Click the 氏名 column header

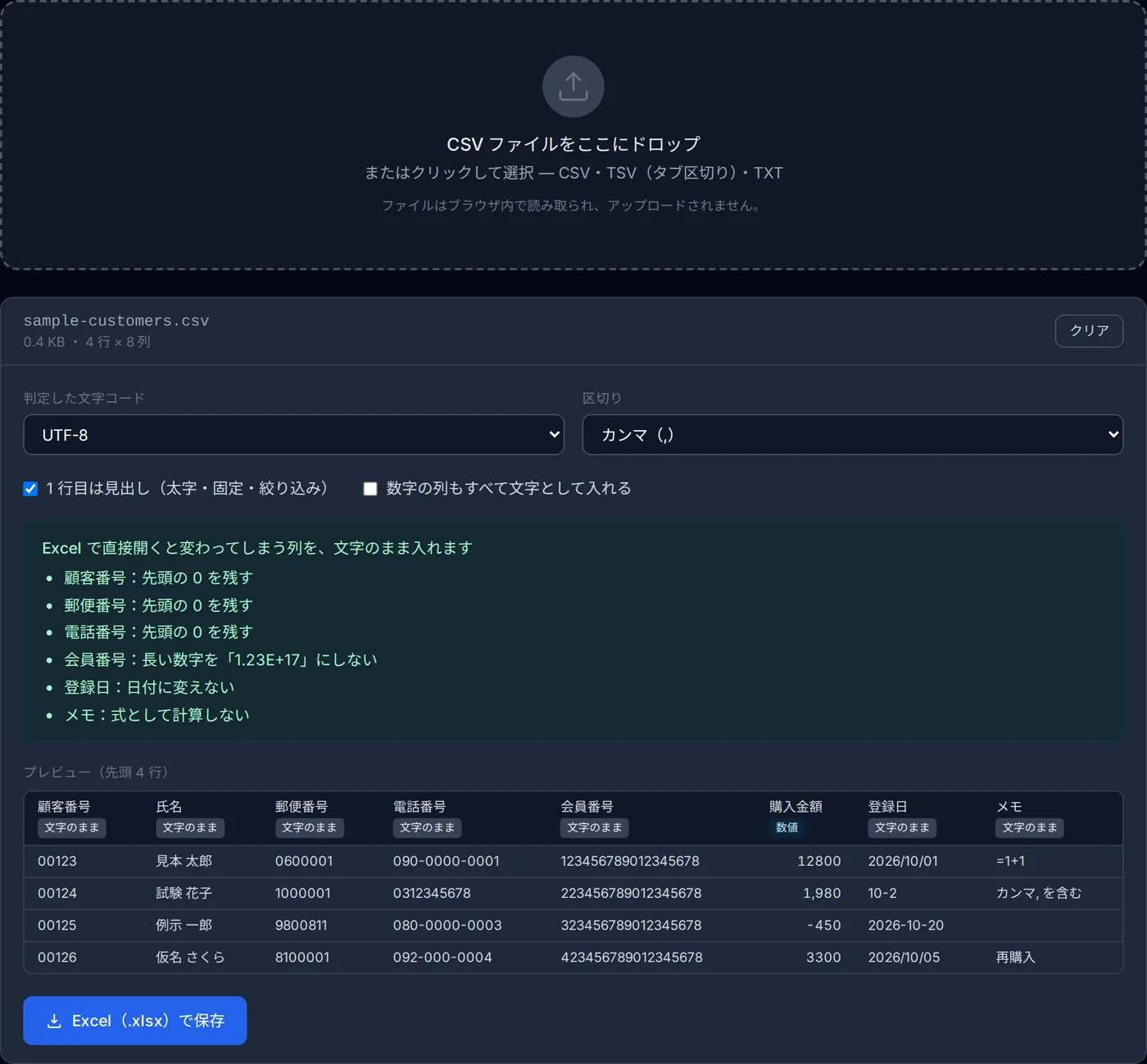pyautogui.click(x=169, y=807)
